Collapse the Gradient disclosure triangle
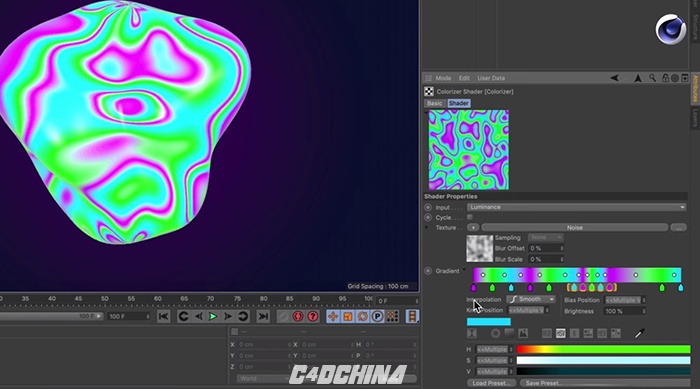The width and height of the screenshot is (700, 389). click(x=464, y=270)
